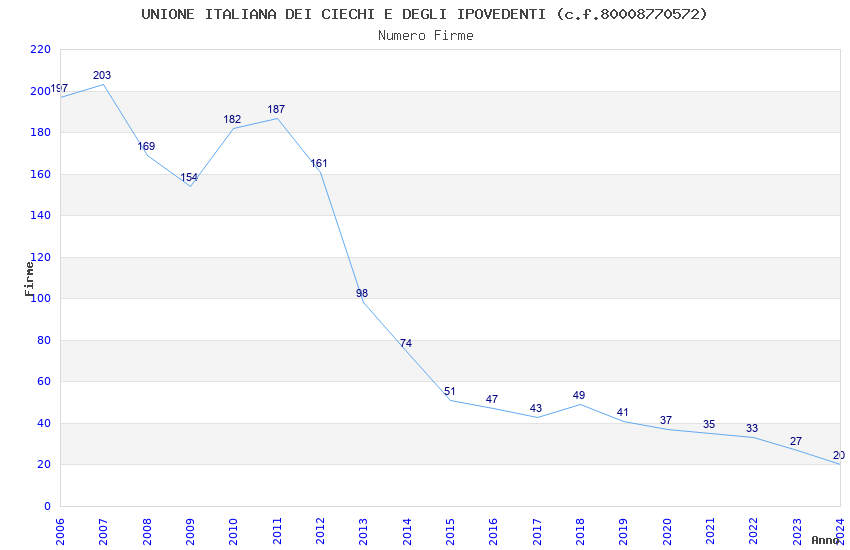Click the x-axis year label 2018
Image resolution: width=850 pixels, height=550 pixels.
tap(580, 532)
